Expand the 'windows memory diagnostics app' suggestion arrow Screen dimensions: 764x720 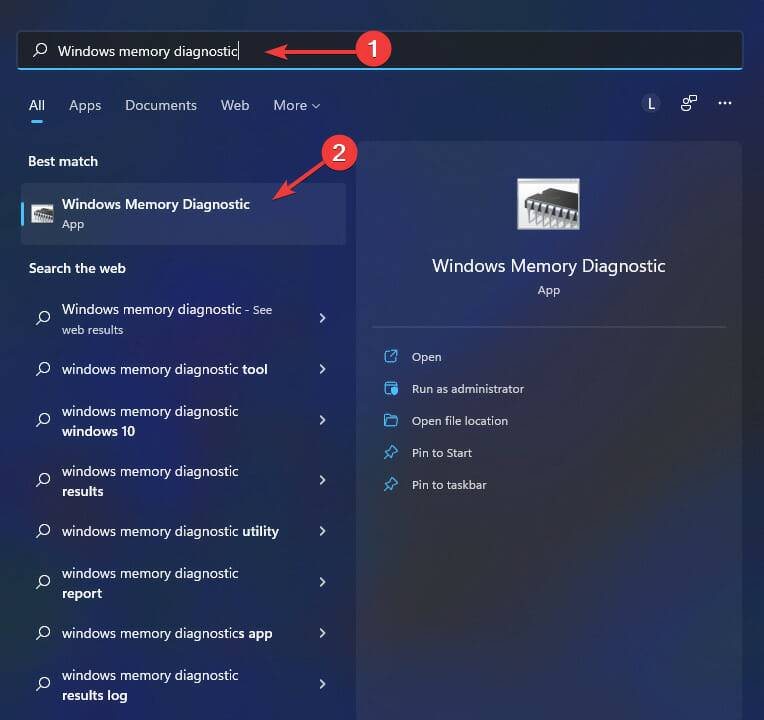[322, 633]
